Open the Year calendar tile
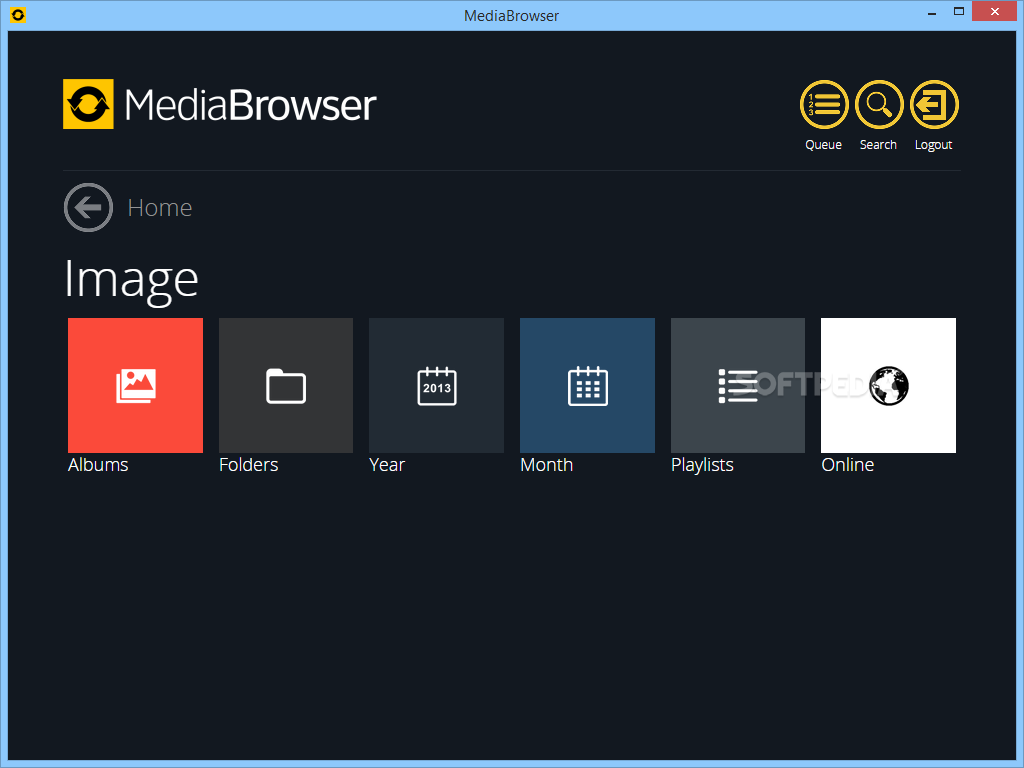Viewport: 1024px width, 768px height. [x=436, y=385]
